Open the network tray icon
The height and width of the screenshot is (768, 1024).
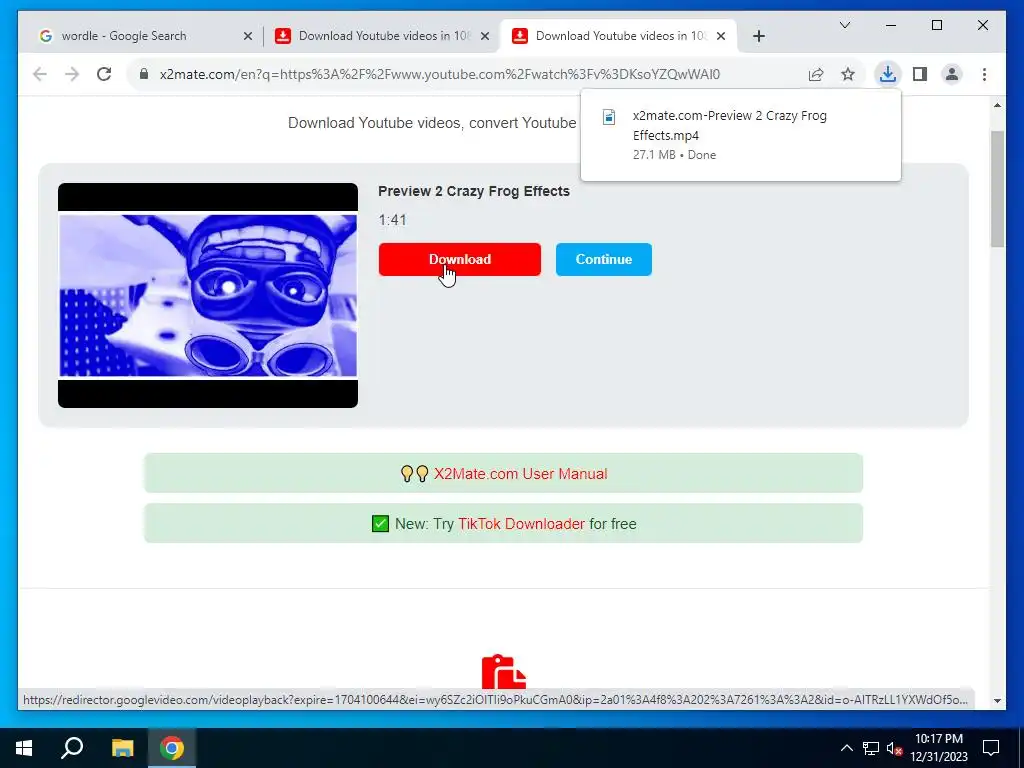click(871, 748)
